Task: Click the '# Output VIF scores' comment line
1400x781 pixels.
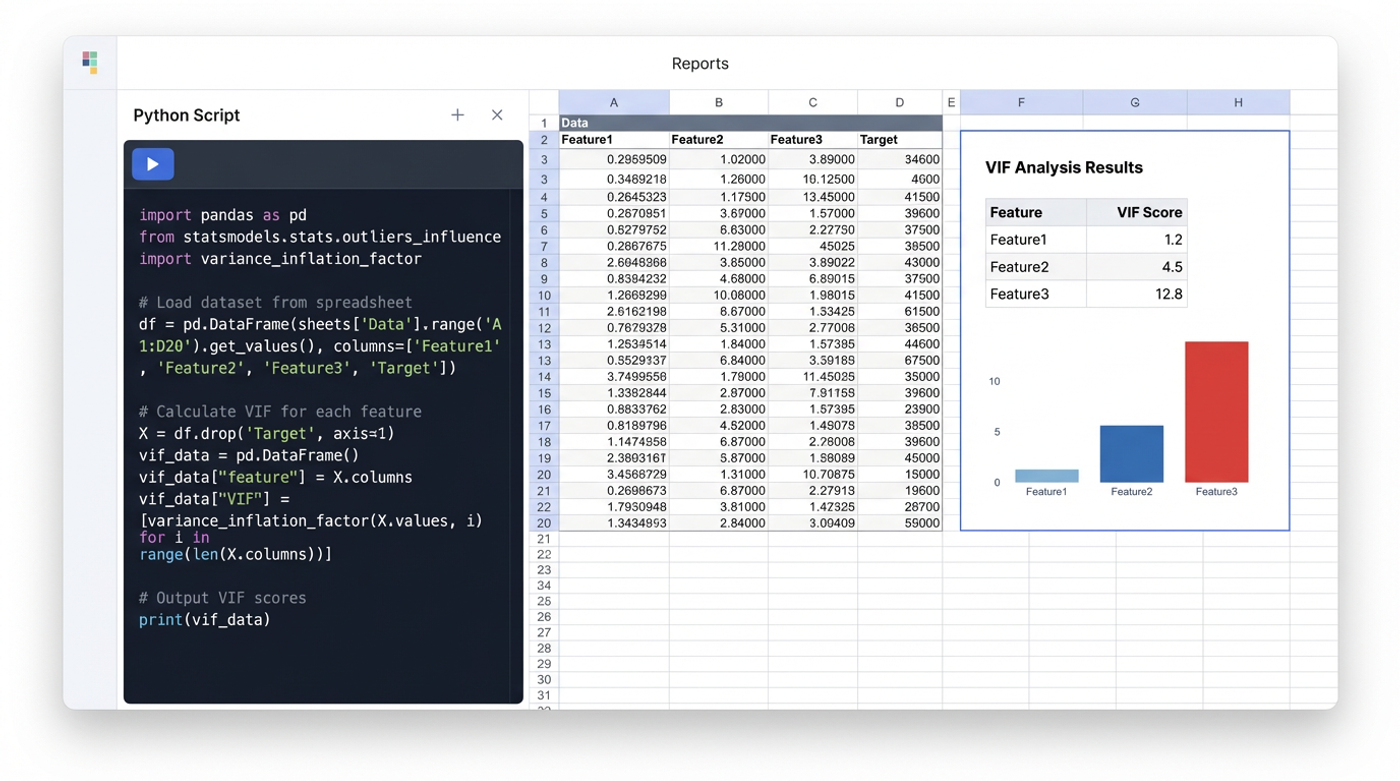Action: pos(223,598)
